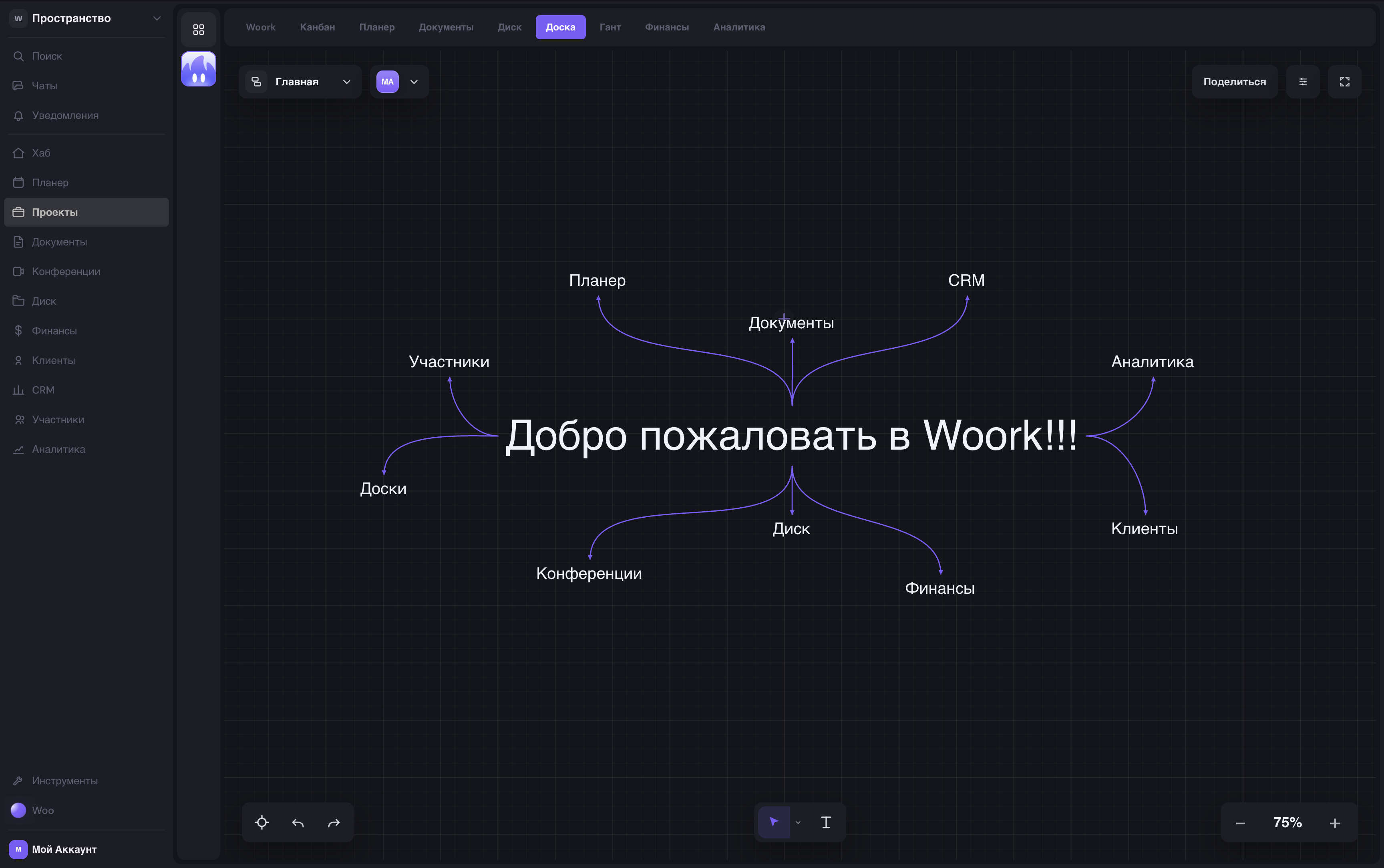This screenshot has height=868, width=1384.
Task: Enter fullscreen with the expand icon
Action: [1344, 82]
